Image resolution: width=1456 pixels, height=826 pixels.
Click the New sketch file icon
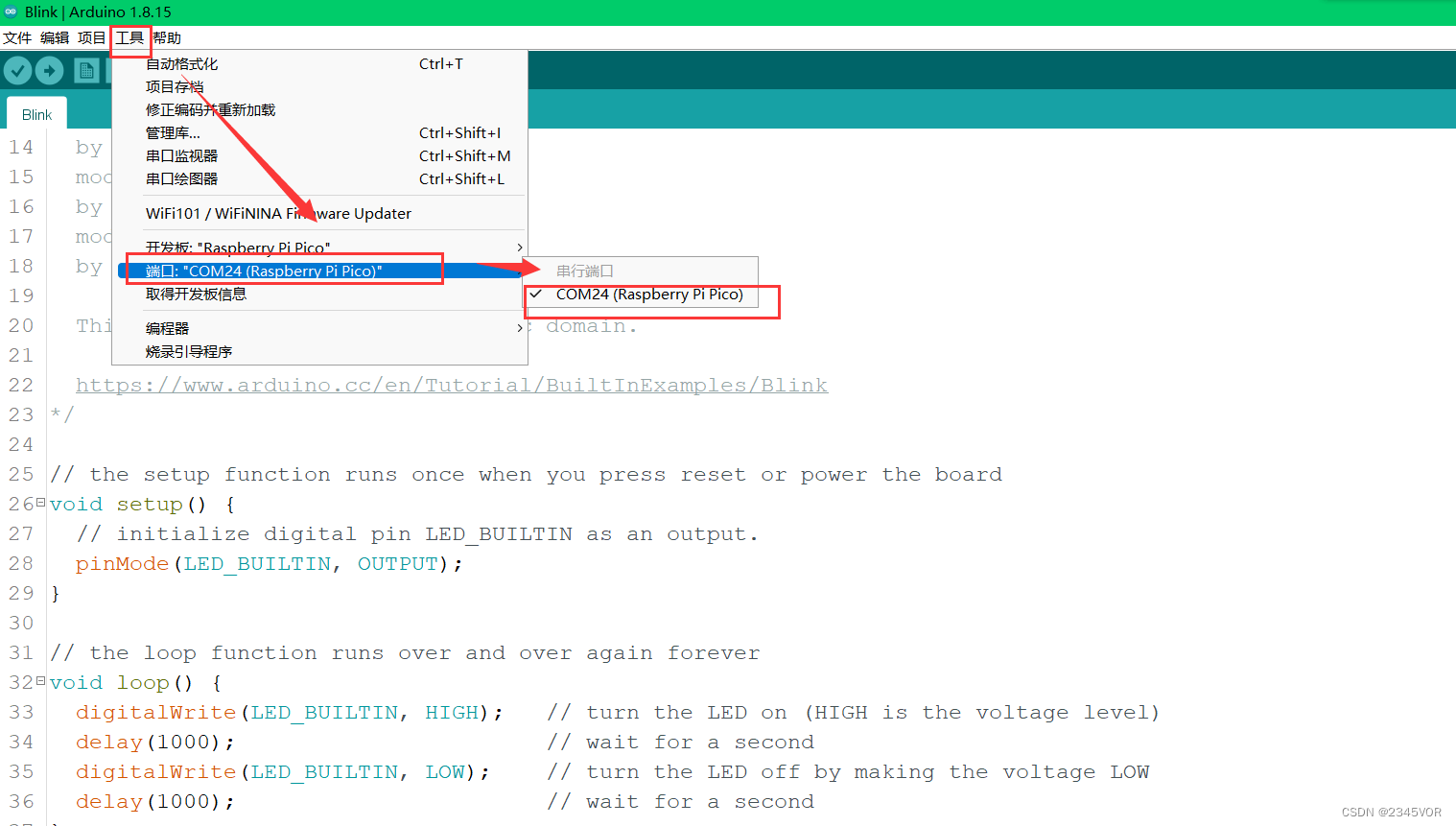86,71
